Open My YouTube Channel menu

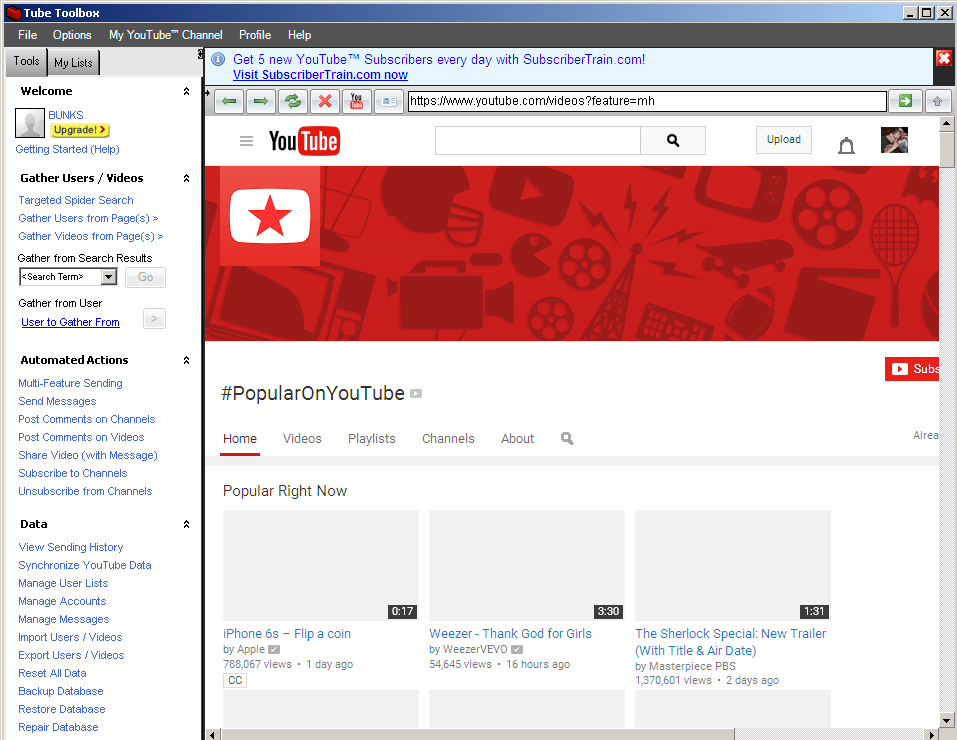tap(165, 35)
